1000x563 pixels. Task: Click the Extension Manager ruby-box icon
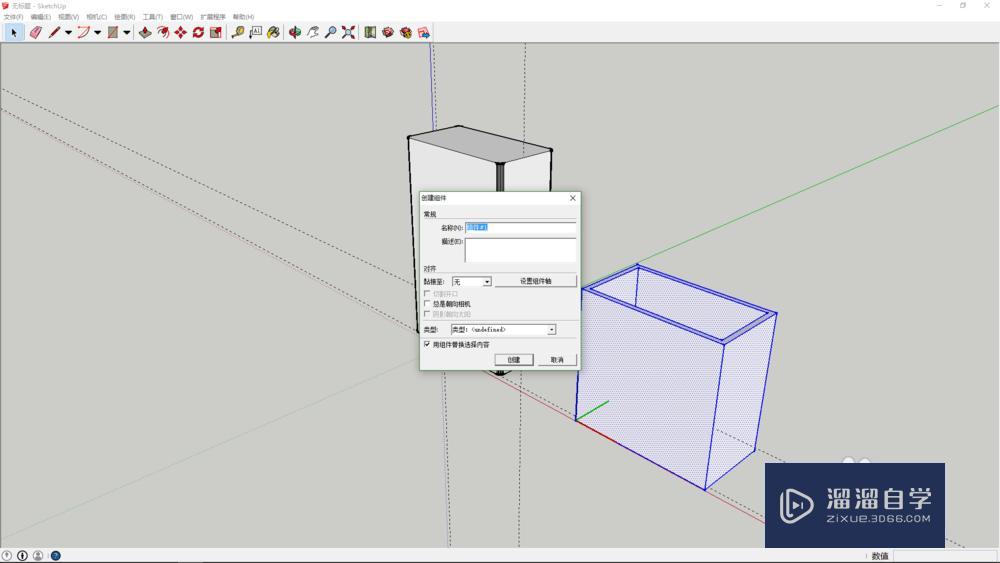click(406, 33)
